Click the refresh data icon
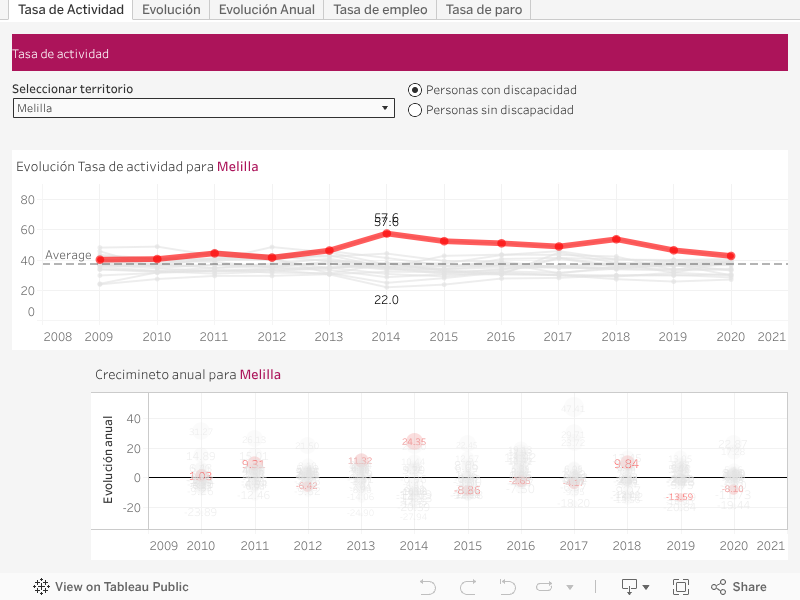This screenshot has height=600, width=800. pos(544,587)
